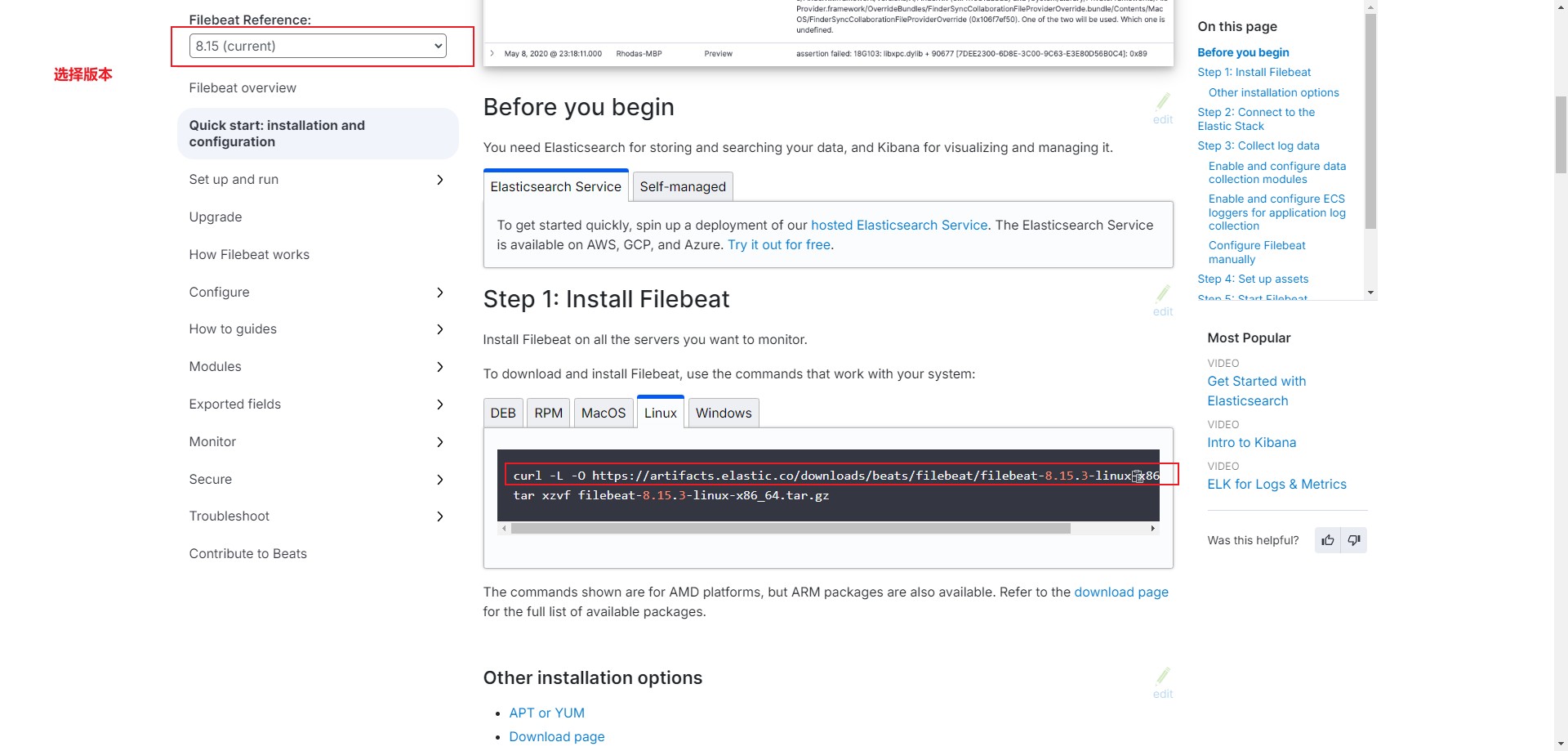The image size is (1568, 751).
Task: Click edit pencil beside Other installation options
Action: pyautogui.click(x=1163, y=683)
